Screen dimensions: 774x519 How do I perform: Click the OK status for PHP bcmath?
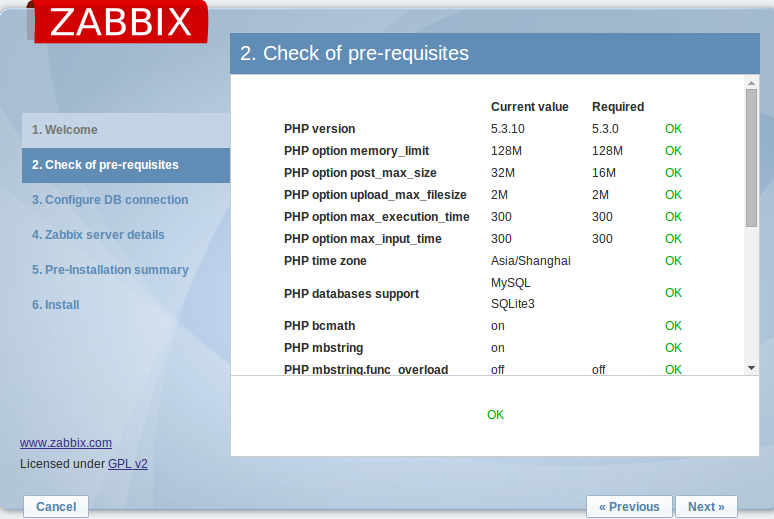673,326
